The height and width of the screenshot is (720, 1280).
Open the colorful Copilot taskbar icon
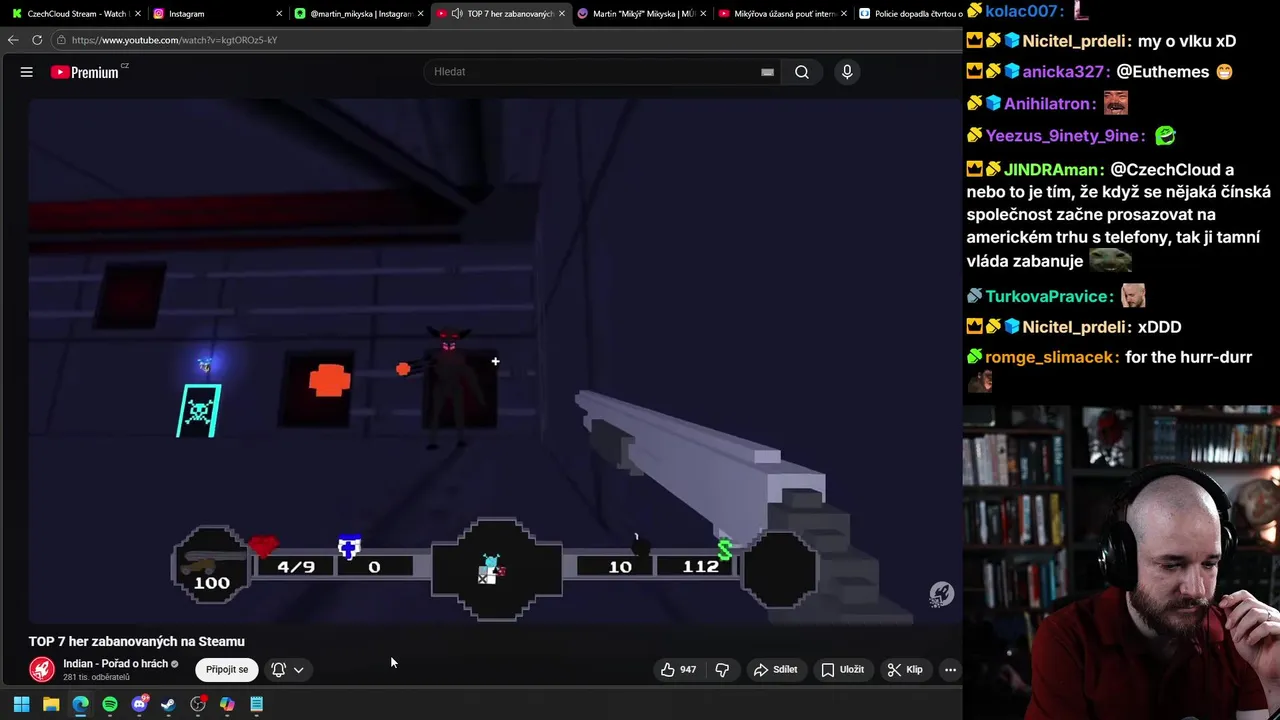pyautogui.click(x=227, y=704)
